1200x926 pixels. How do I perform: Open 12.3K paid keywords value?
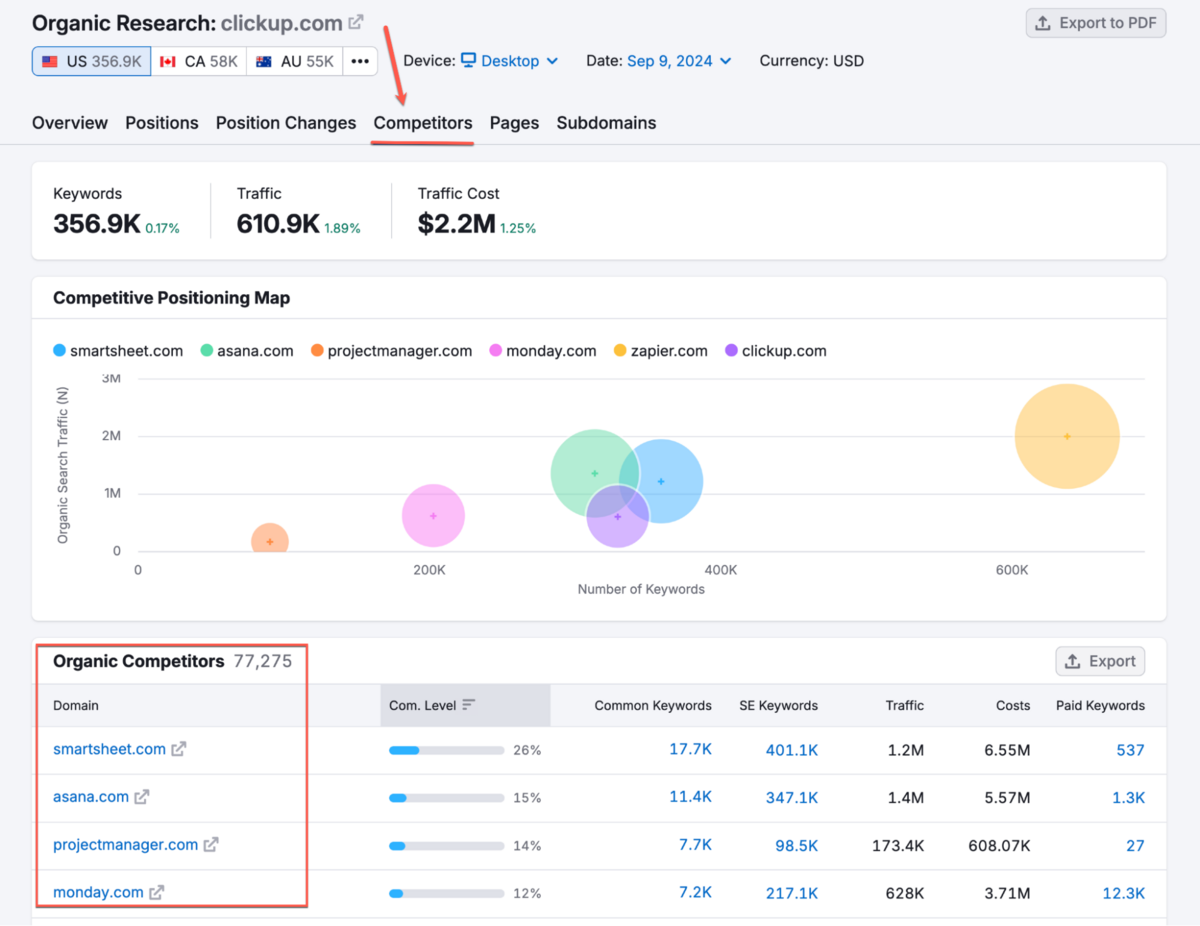(x=1124, y=893)
